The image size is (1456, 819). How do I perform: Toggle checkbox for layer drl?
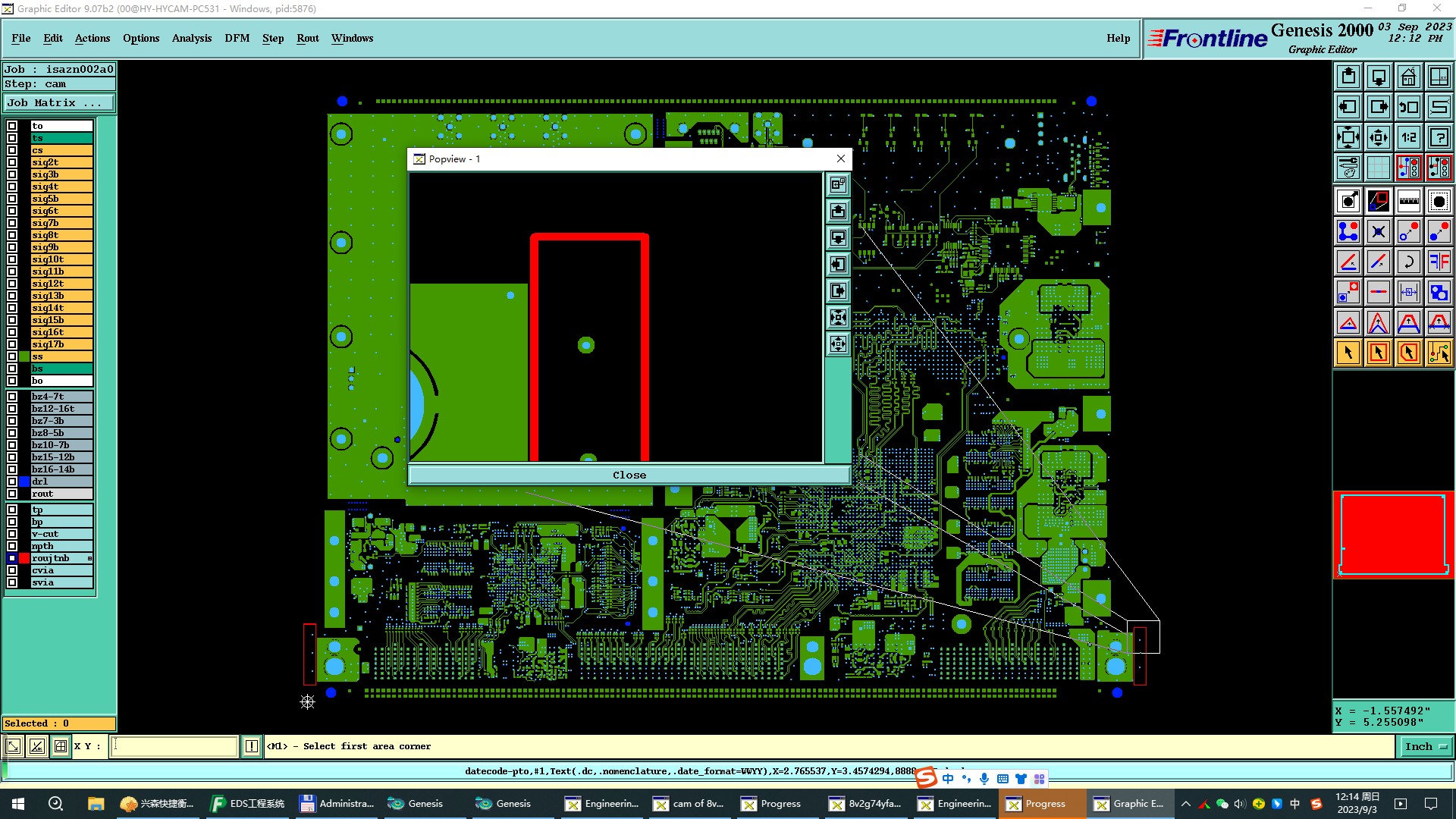coord(12,482)
